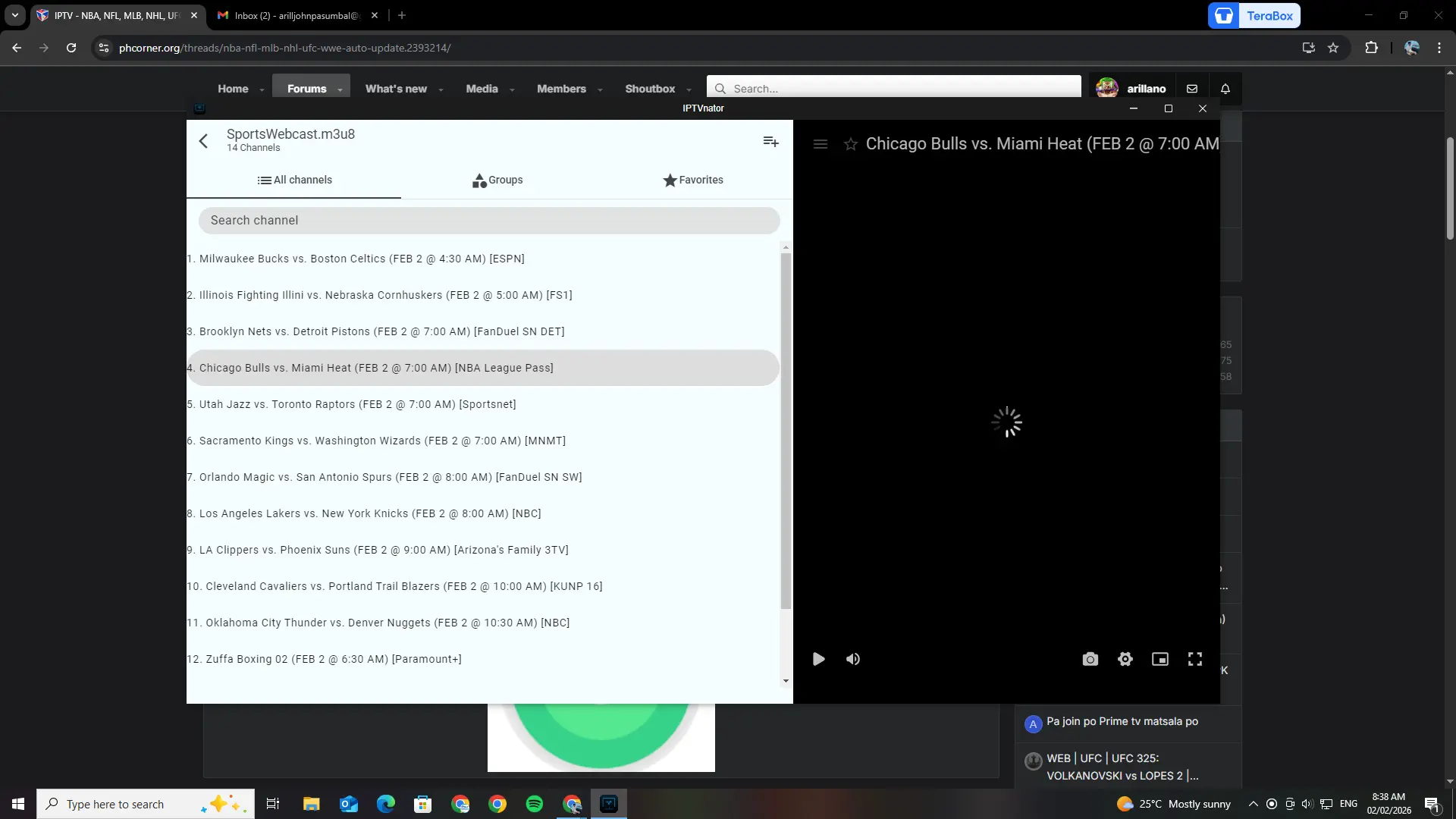This screenshot has width=1456, height=819.
Task: Select Illinois Fighting Illini vs. Nebraska Cornhuskers channel
Action: coord(483,295)
